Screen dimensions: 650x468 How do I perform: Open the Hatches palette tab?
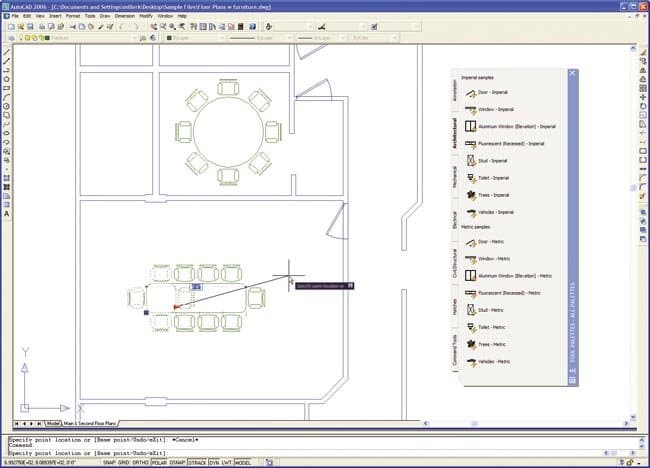tap(455, 307)
